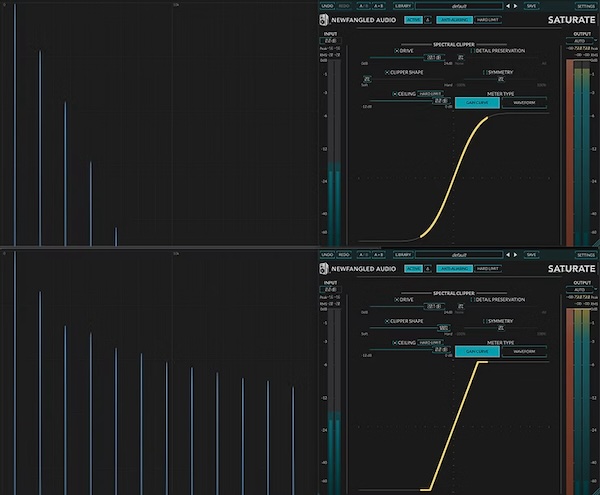Click the Ceiling slider handle in upper plugin

point(441,101)
